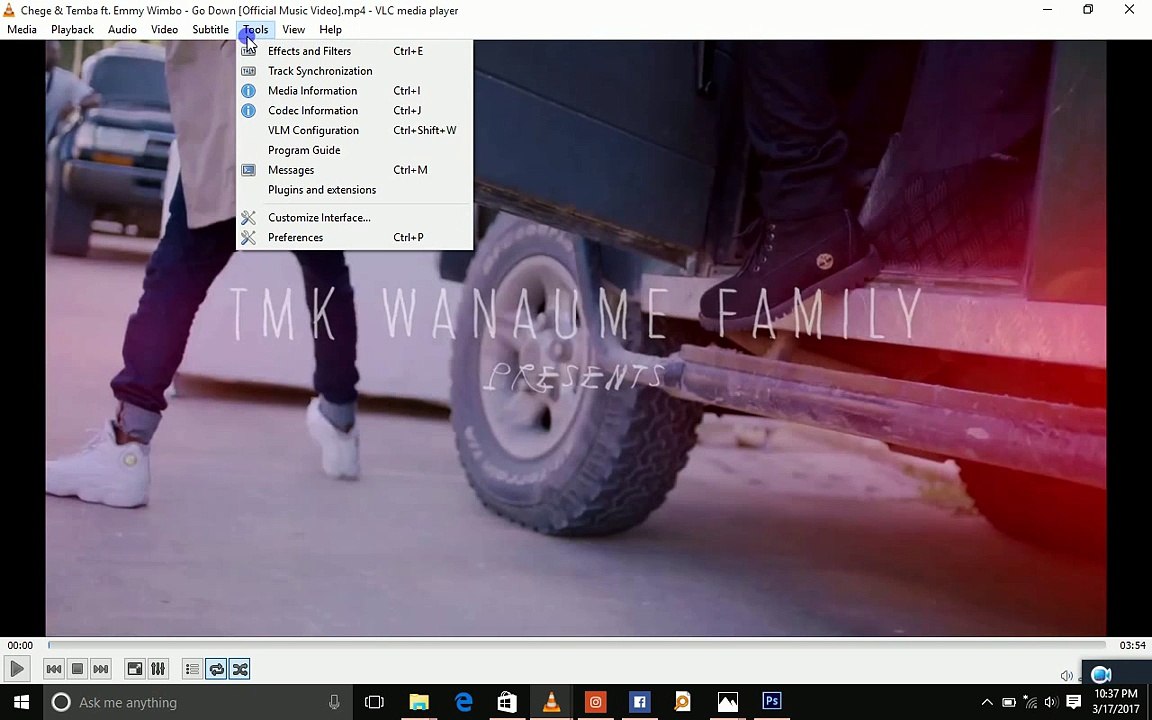
Task: Mute audio using VLC's speaker icon
Action: [1067, 676]
